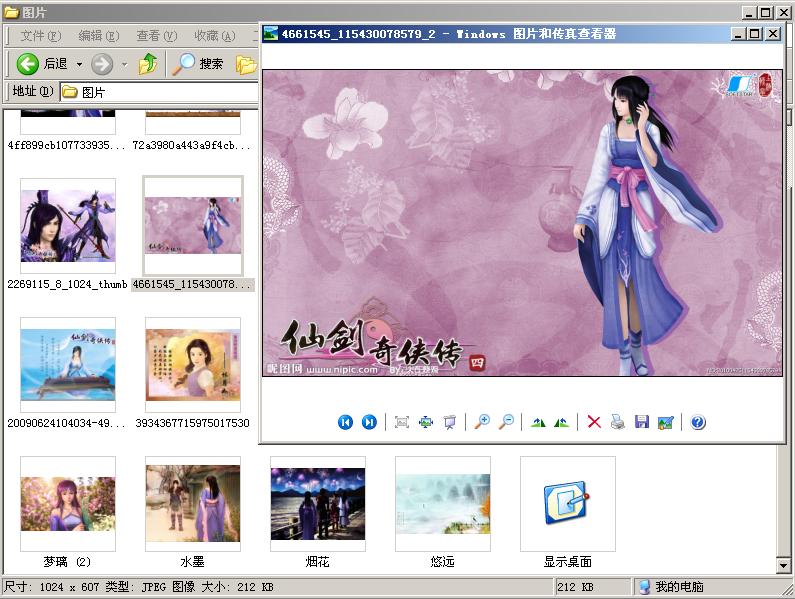Open 编辑(E) menu
The width and height of the screenshot is (795, 599).
pyautogui.click(x=99, y=36)
